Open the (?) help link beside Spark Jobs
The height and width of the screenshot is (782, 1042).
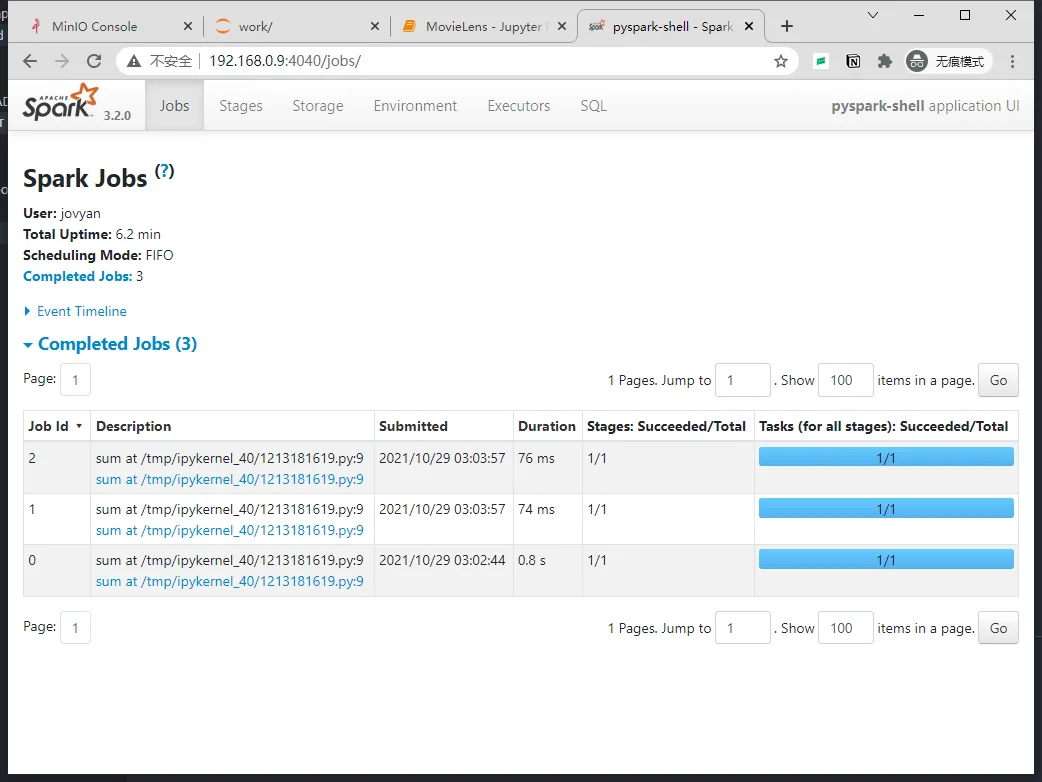tap(164, 171)
